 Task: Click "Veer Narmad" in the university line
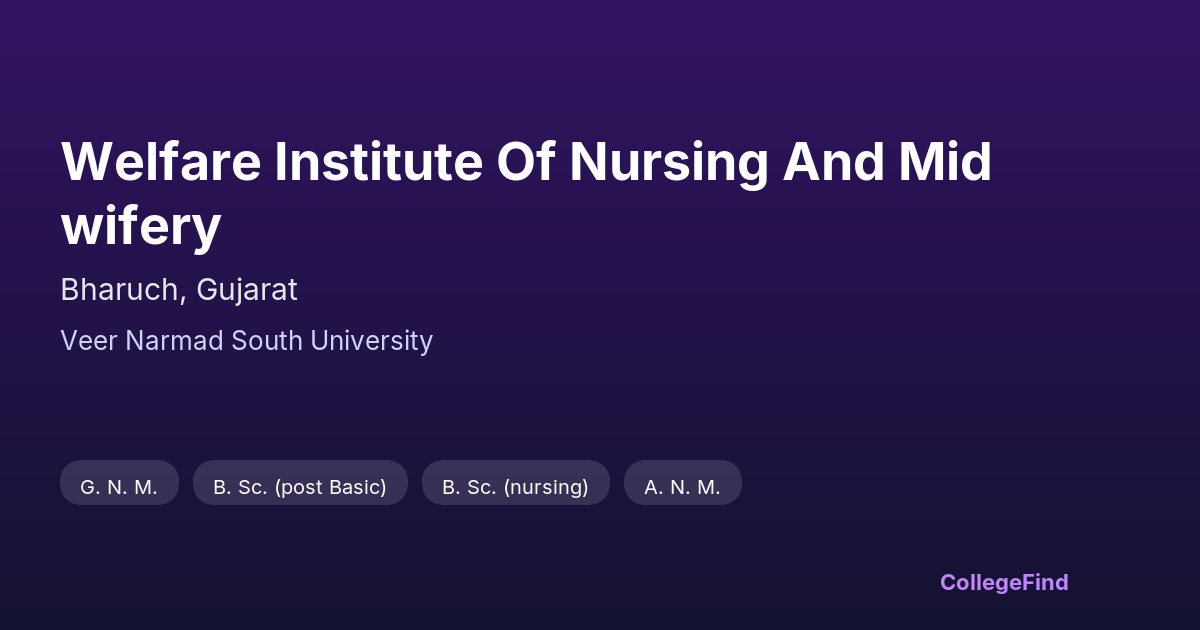[141, 341]
